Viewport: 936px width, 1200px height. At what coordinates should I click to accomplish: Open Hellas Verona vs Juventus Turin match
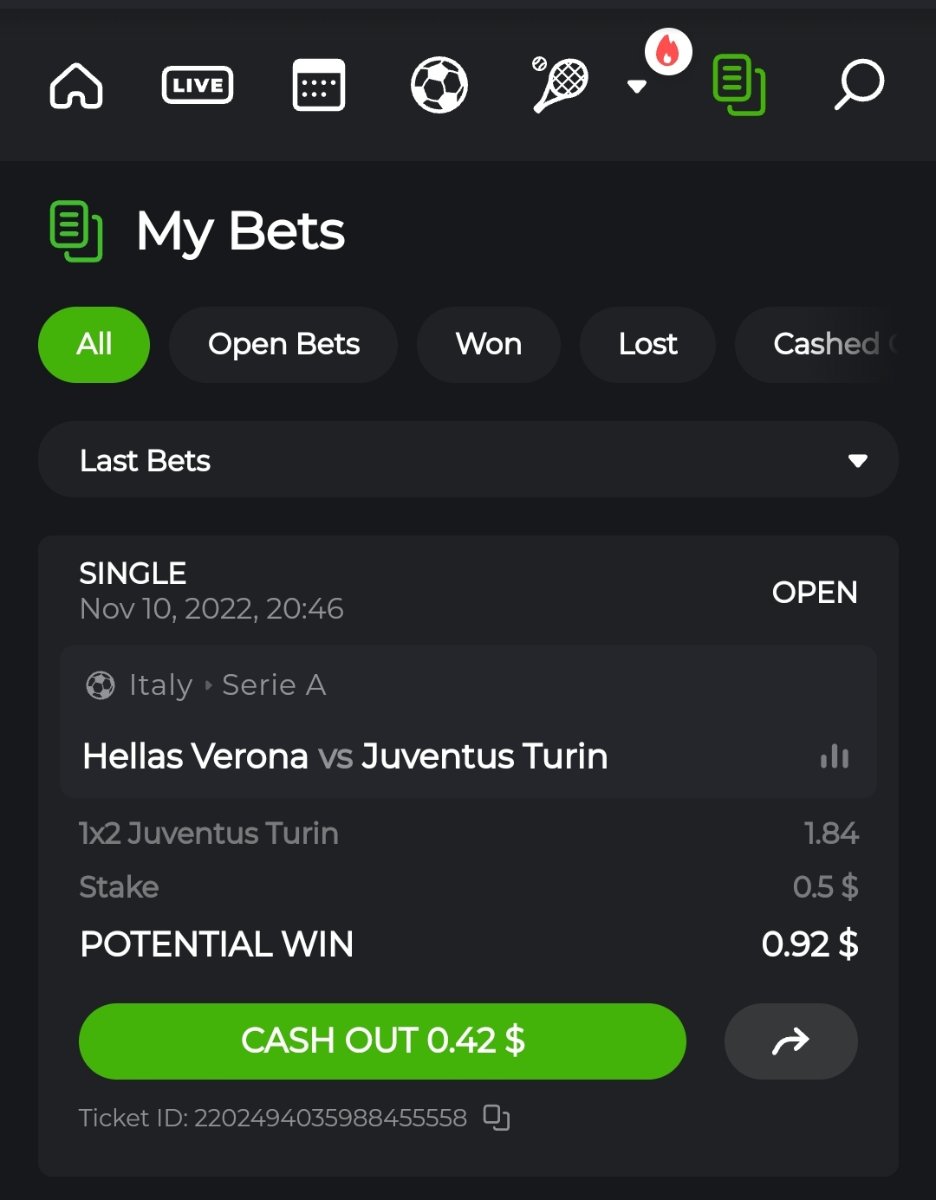tap(345, 756)
